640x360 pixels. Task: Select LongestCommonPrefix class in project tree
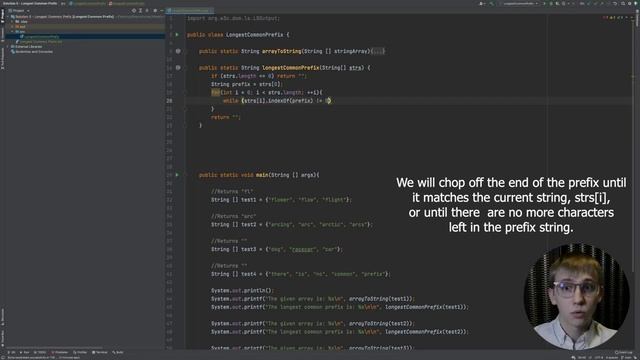[41, 36]
